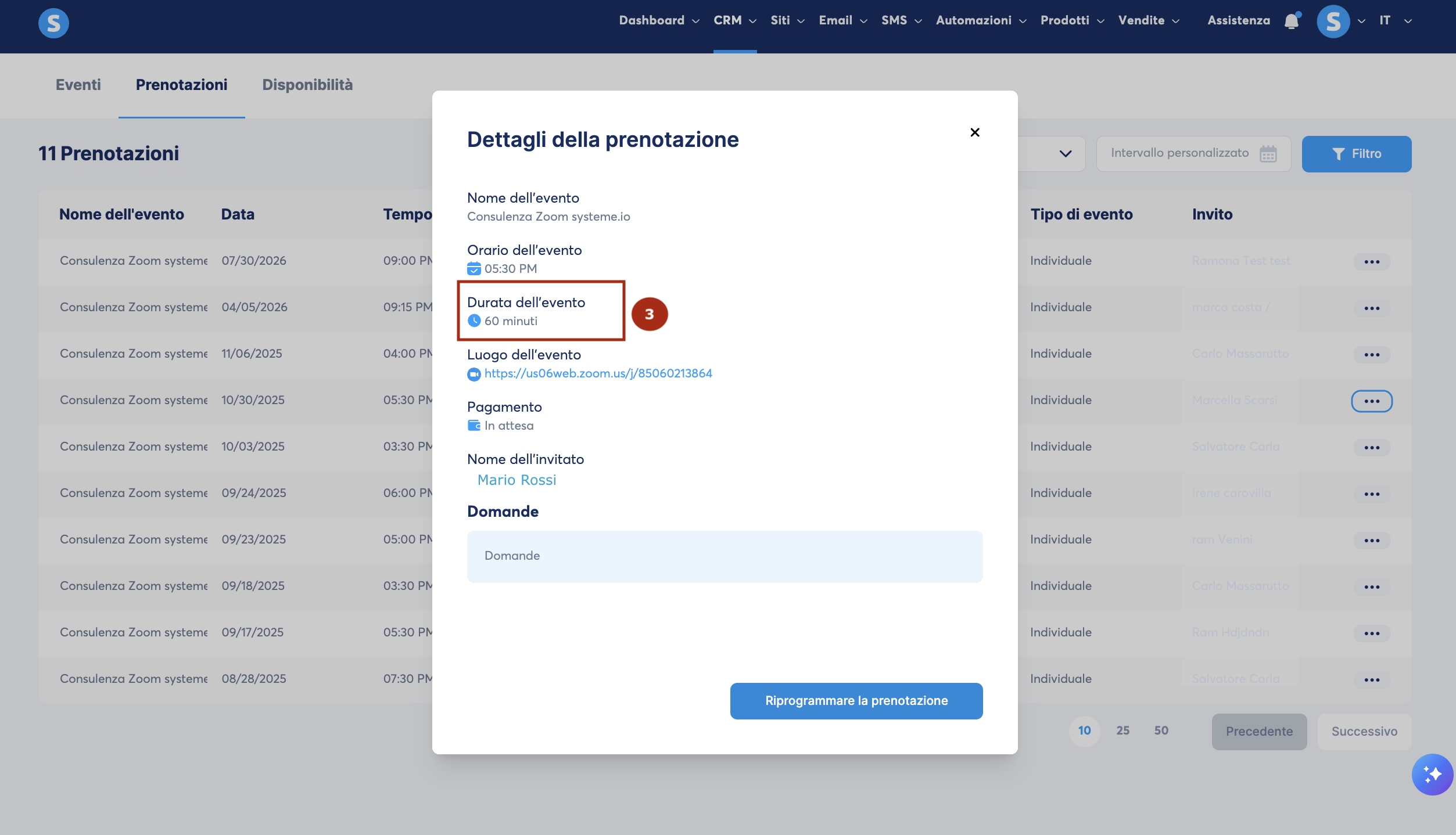The height and width of the screenshot is (835, 1456).
Task: Show 10 rows per page
Action: coord(1084,730)
